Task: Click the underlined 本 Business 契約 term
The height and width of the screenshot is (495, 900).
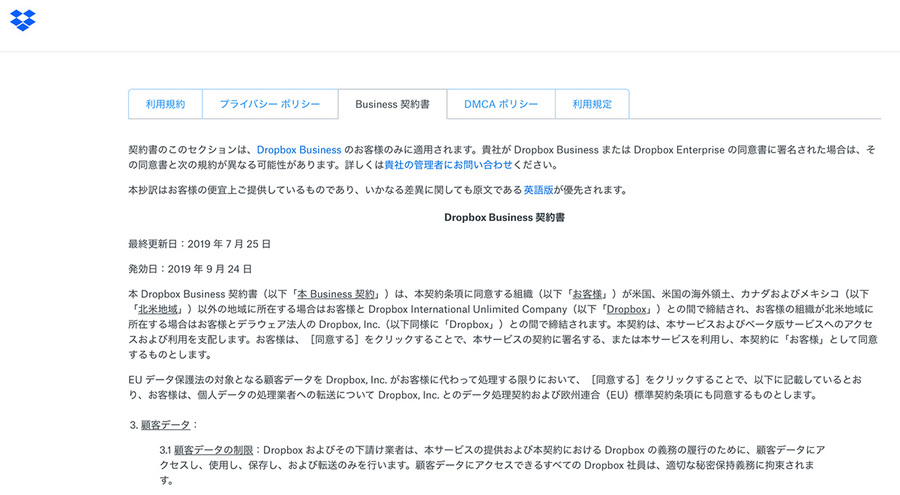Action: (x=338, y=294)
